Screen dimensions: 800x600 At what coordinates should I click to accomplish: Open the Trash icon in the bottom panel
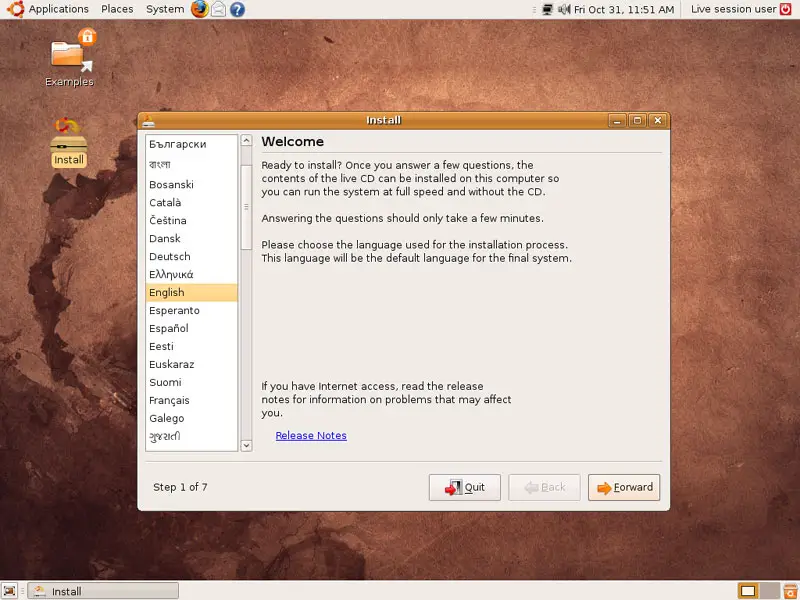tap(790, 591)
